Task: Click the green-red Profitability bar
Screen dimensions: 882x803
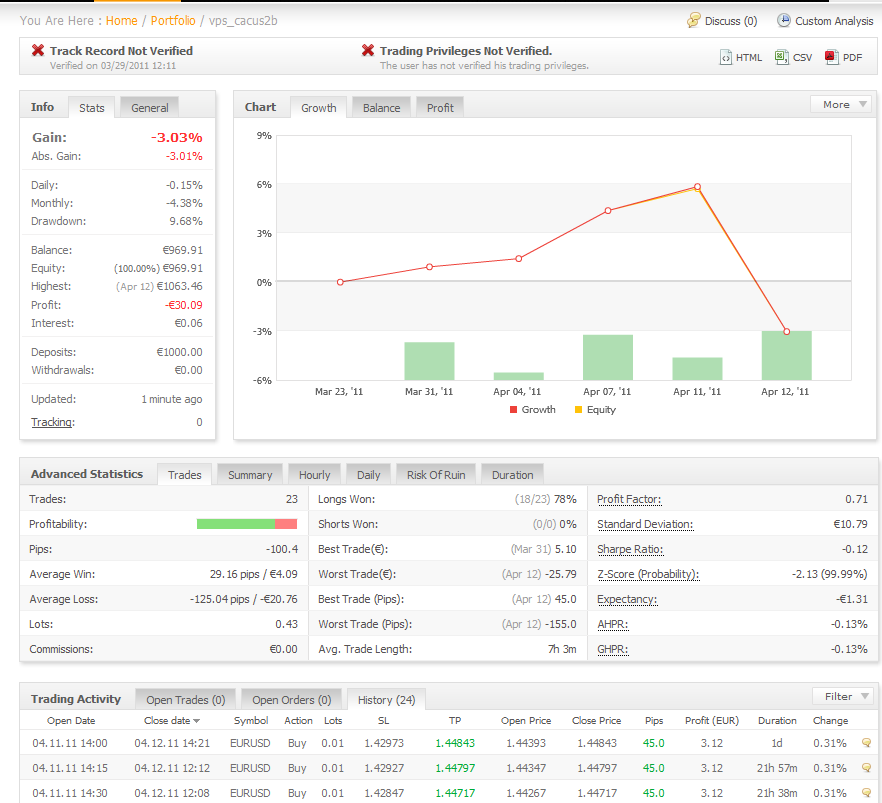Action: click(x=247, y=524)
